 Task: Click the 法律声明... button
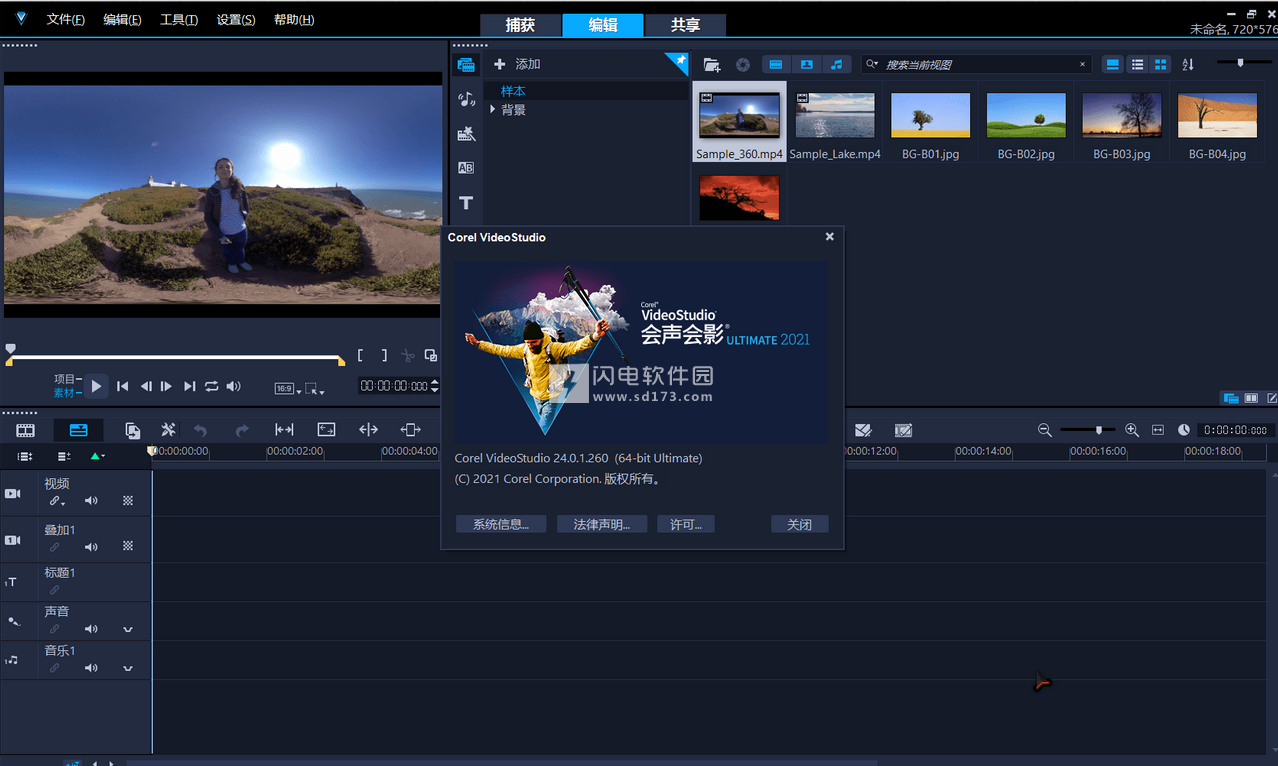point(602,524)
